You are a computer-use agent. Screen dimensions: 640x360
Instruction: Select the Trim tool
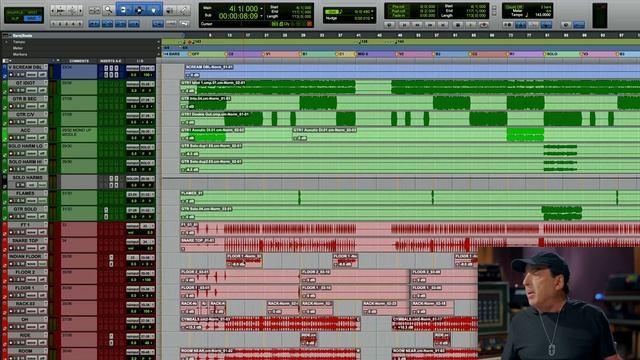pos(124,10)
